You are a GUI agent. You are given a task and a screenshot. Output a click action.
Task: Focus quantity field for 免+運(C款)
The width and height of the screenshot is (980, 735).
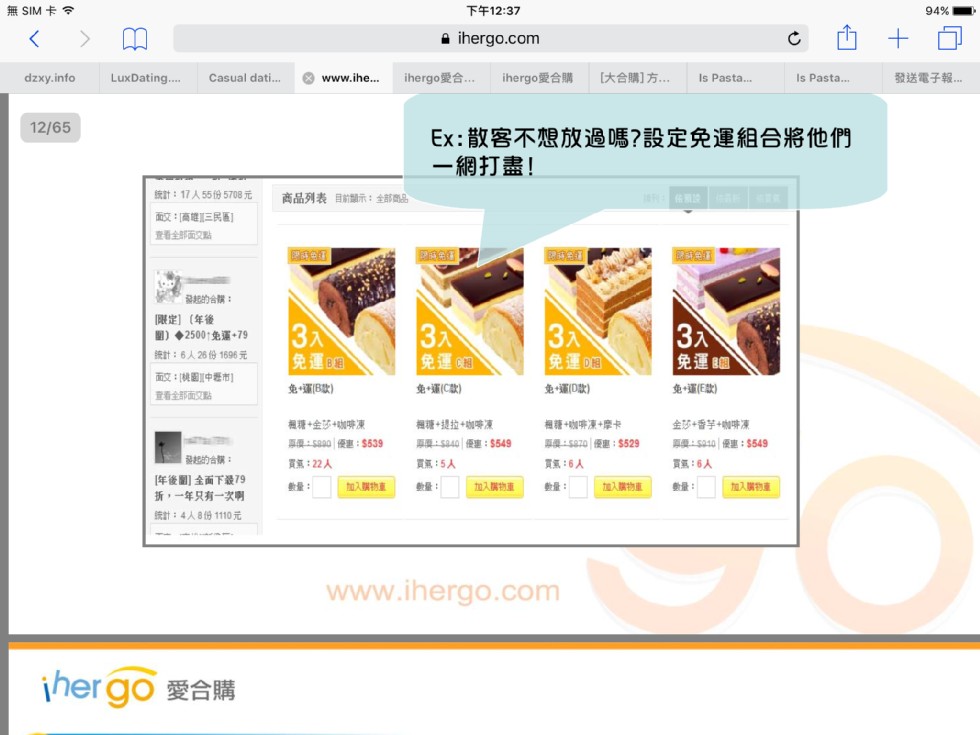(x=449, y=487)
